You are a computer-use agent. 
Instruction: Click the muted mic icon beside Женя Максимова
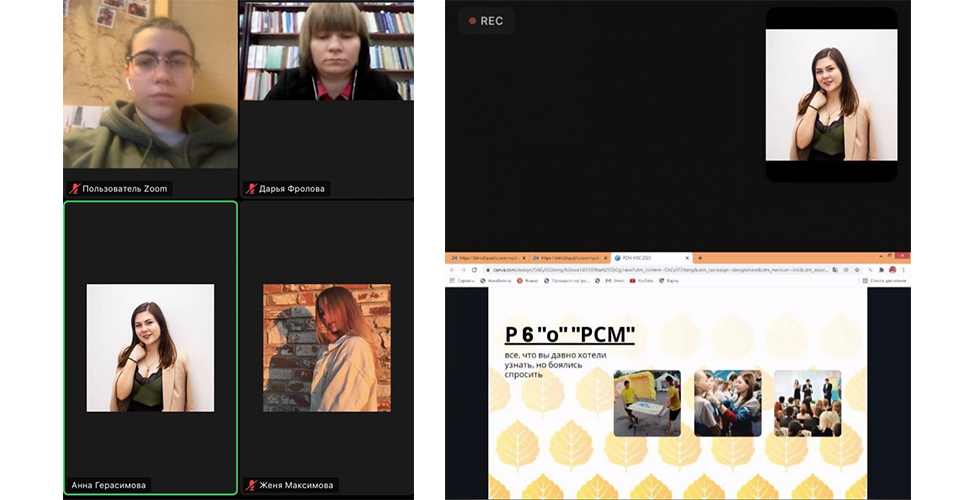[x=250, y=485]
